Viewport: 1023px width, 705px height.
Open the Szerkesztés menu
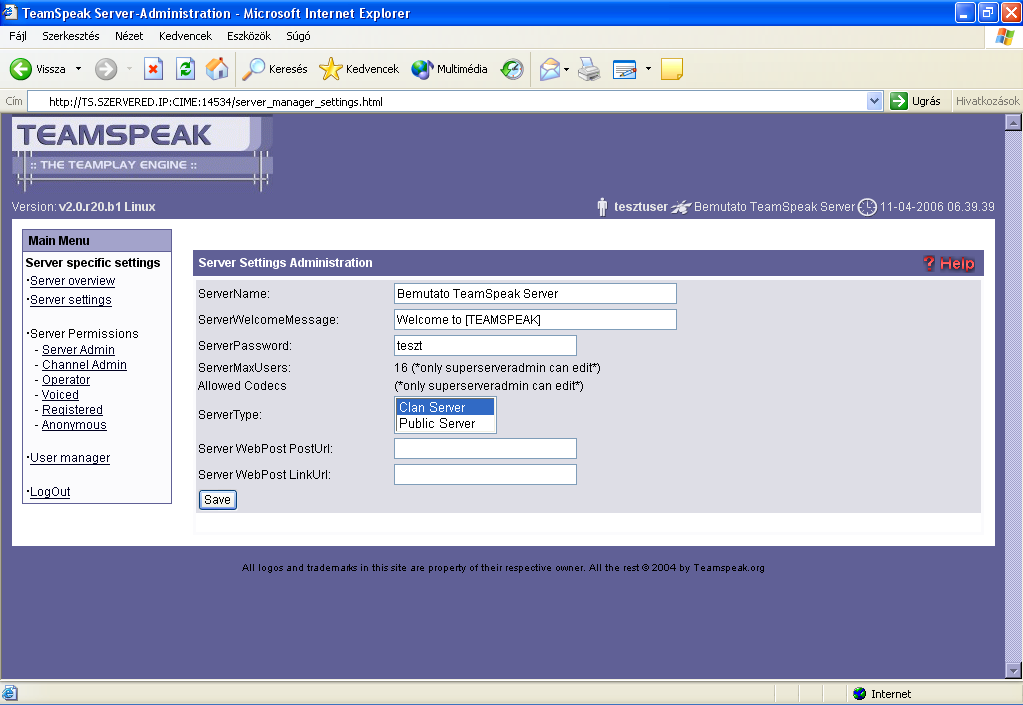coord(70,36)
